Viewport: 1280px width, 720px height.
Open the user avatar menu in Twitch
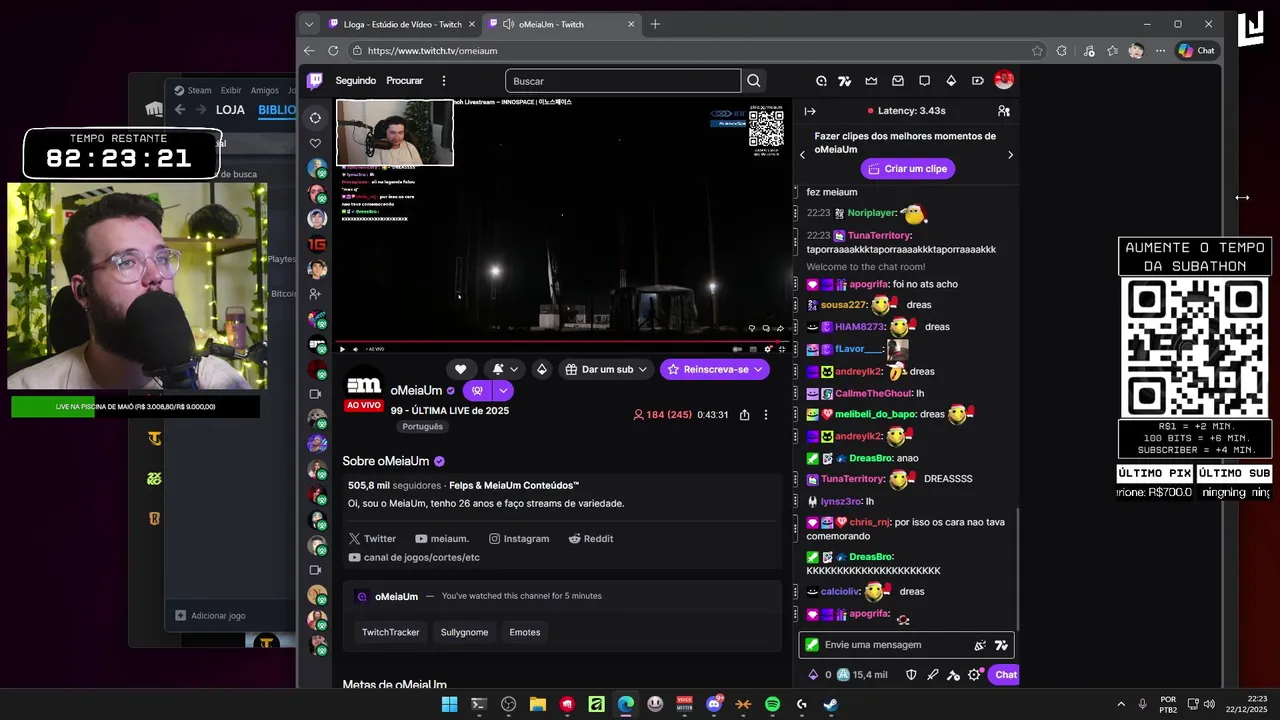[1004, 80]
